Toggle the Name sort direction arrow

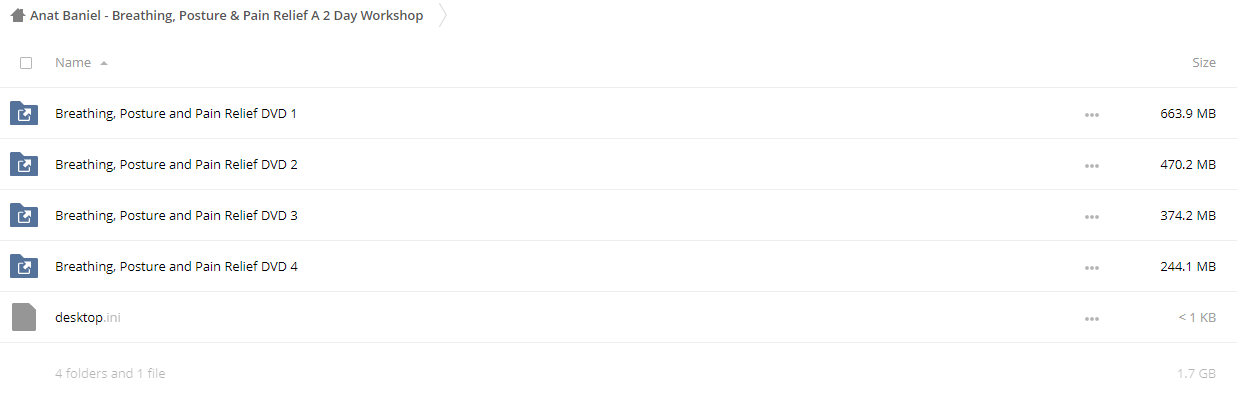pyautogui.click(x=104, y=63)
